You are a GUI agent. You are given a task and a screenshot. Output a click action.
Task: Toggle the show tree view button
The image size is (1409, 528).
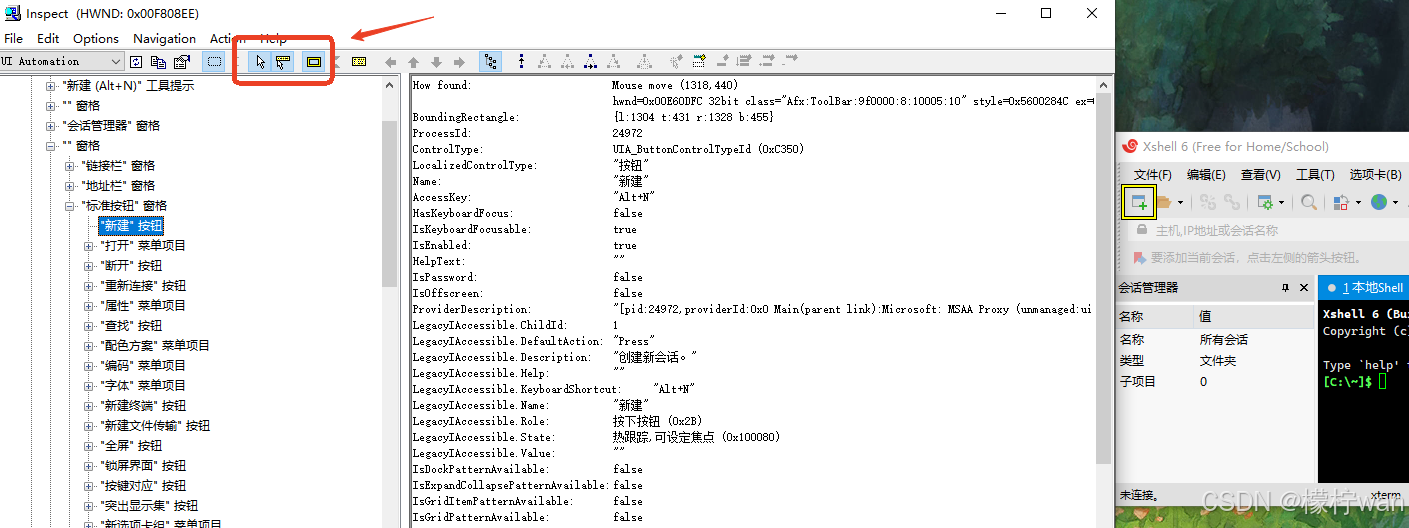pyautogui.click(x=490, y=62)
